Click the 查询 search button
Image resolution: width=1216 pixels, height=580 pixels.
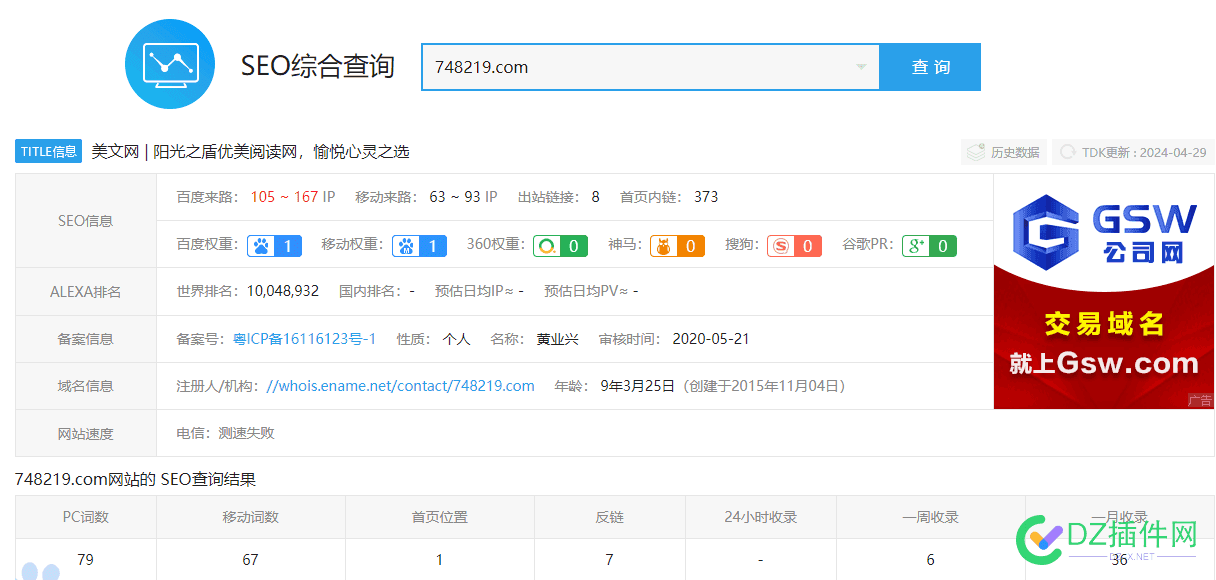pyautogui.click(x=930, y=67)
